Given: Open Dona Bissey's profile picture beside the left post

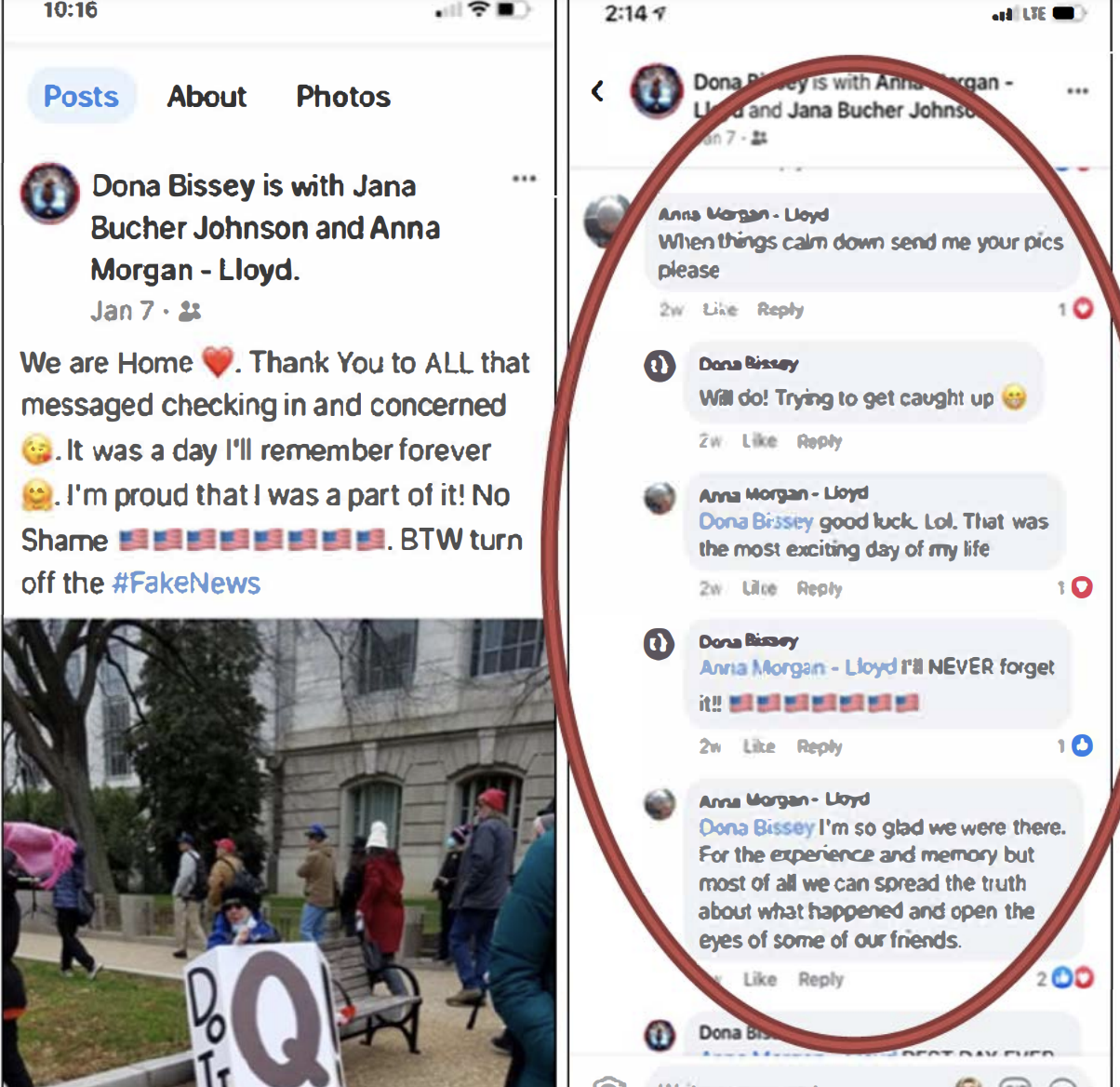Looking at the screenshot, I should tap(50, 193).
